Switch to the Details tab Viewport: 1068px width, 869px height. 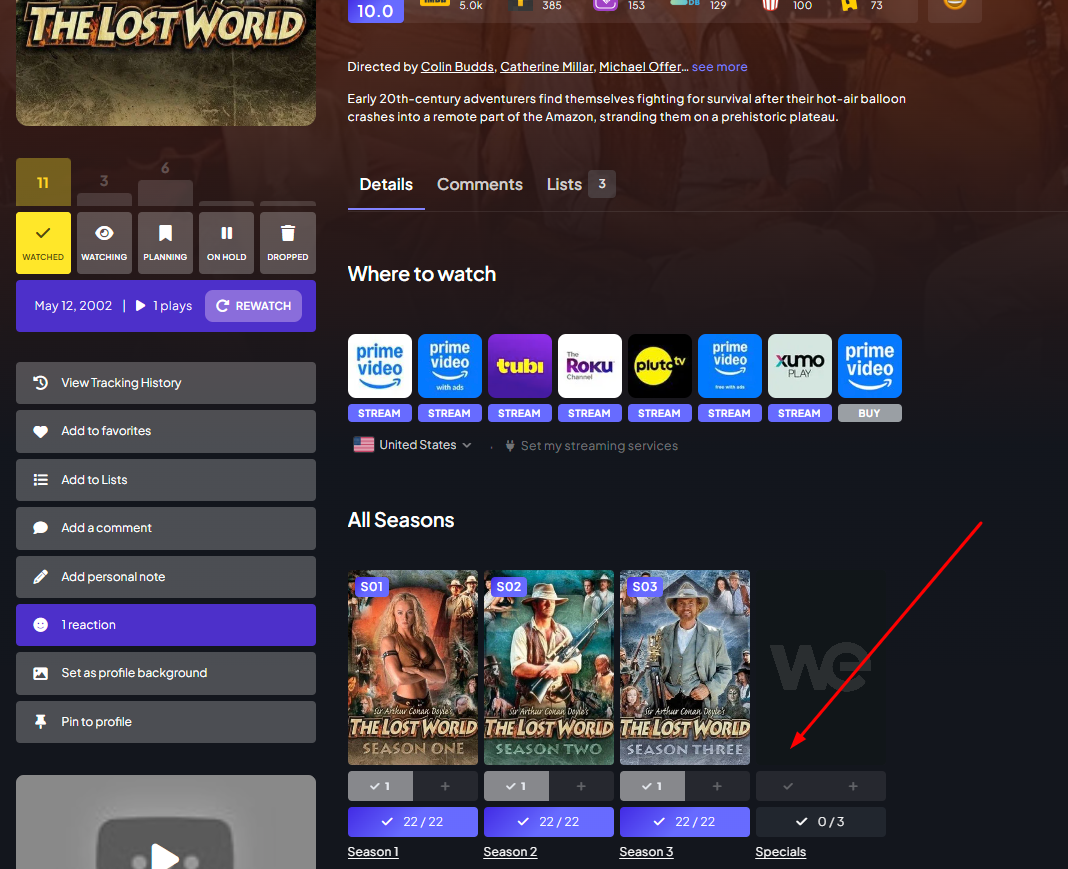[386, 185]
